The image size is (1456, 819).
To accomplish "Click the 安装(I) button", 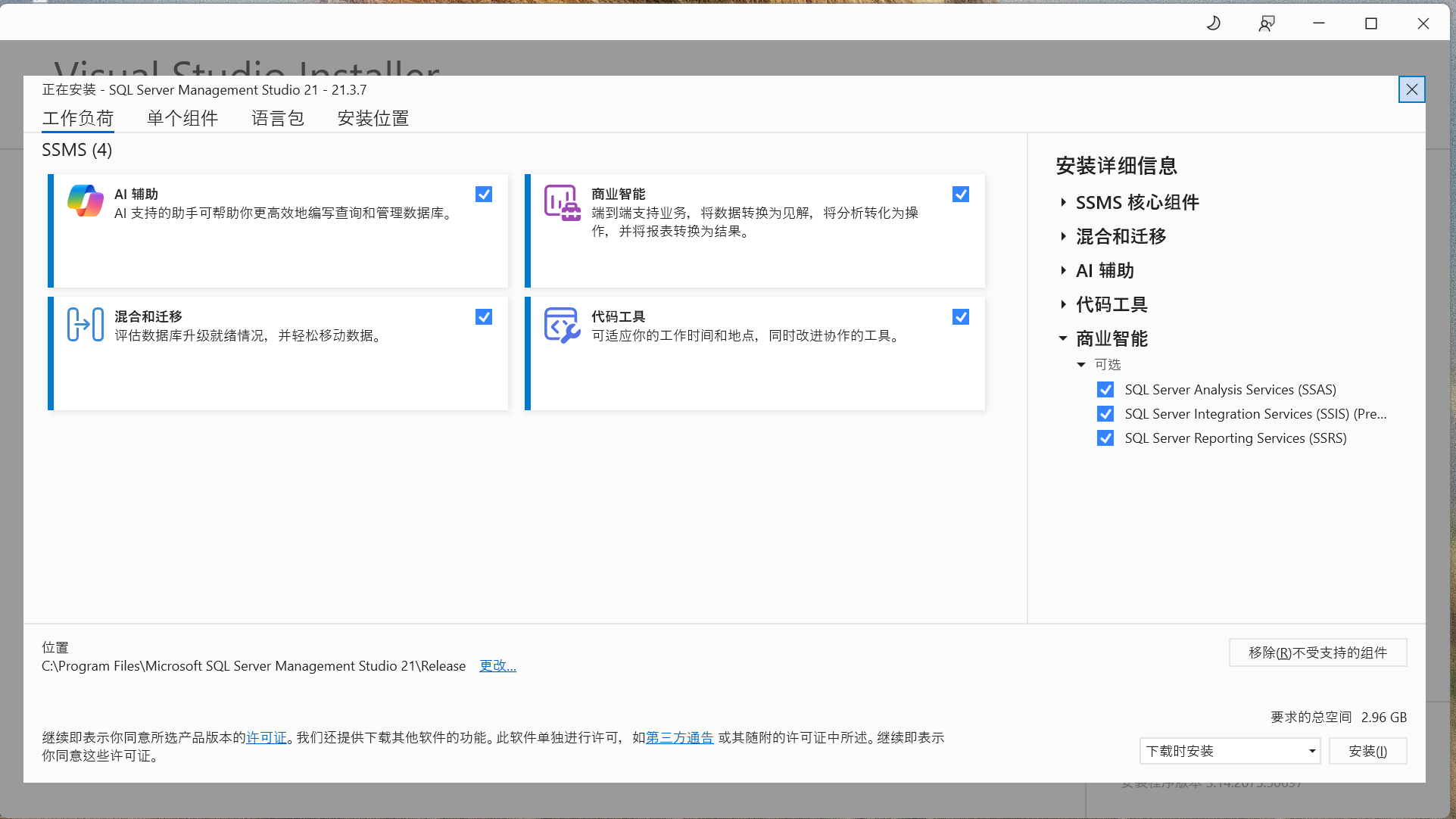I will [x=1367, y=751].
